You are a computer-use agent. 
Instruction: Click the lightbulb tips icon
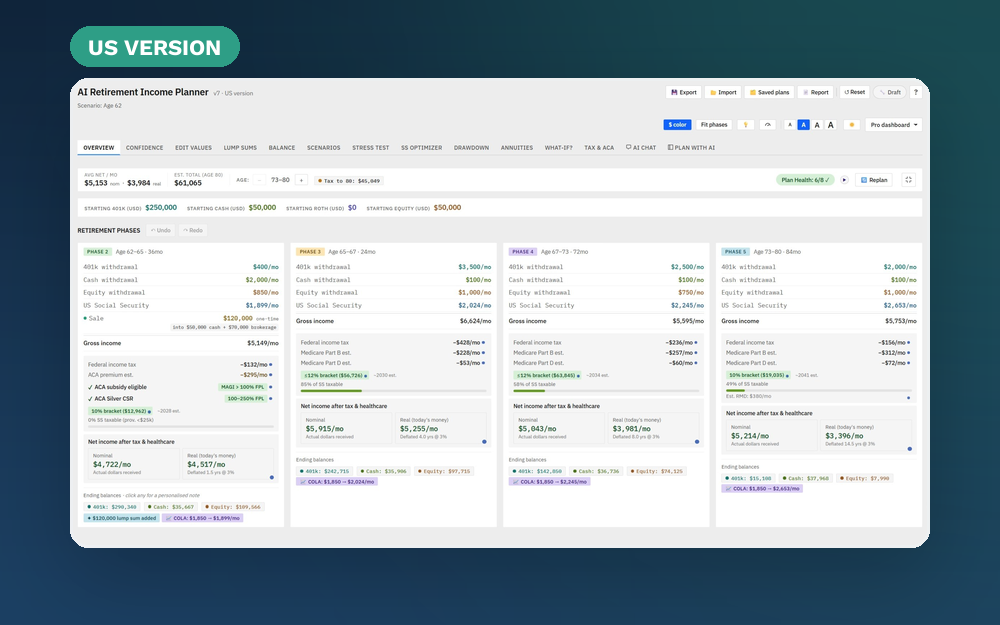746,125
